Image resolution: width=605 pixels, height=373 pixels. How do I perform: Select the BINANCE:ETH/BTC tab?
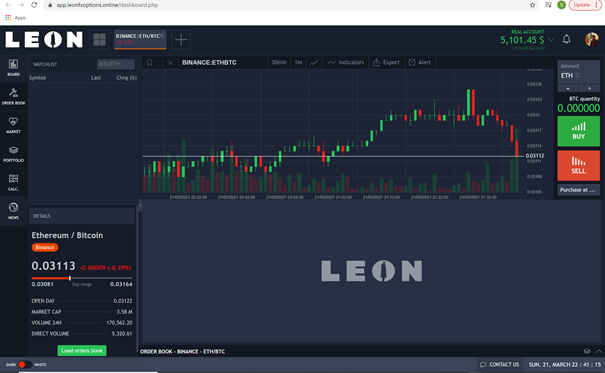coord(138,39)
